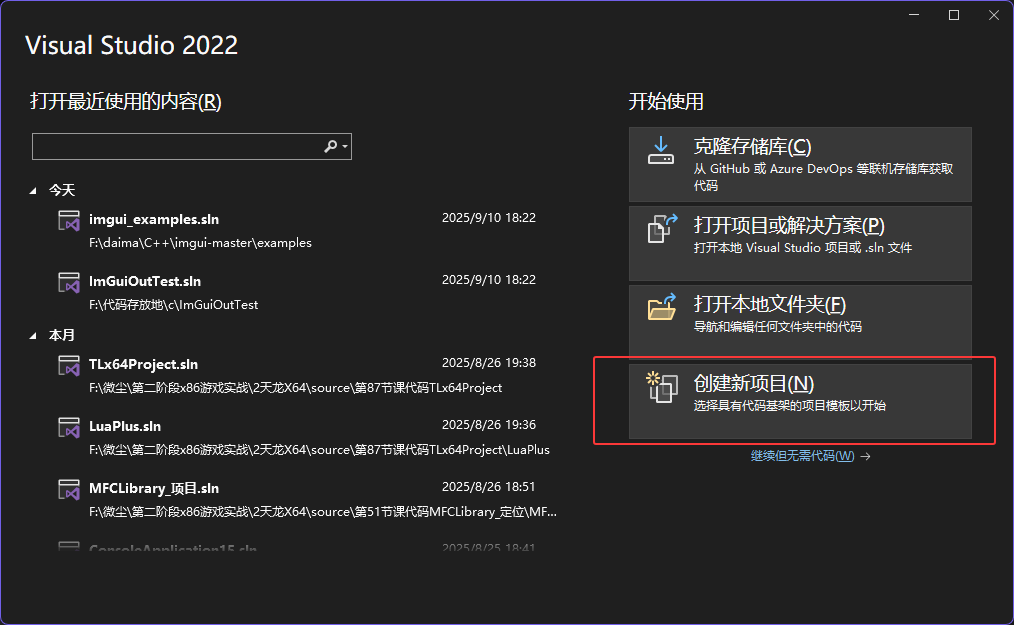Maximize the Visual Studio 2022 window
The width and height of the screenshot is (1014, 625).
click(954, 15)
